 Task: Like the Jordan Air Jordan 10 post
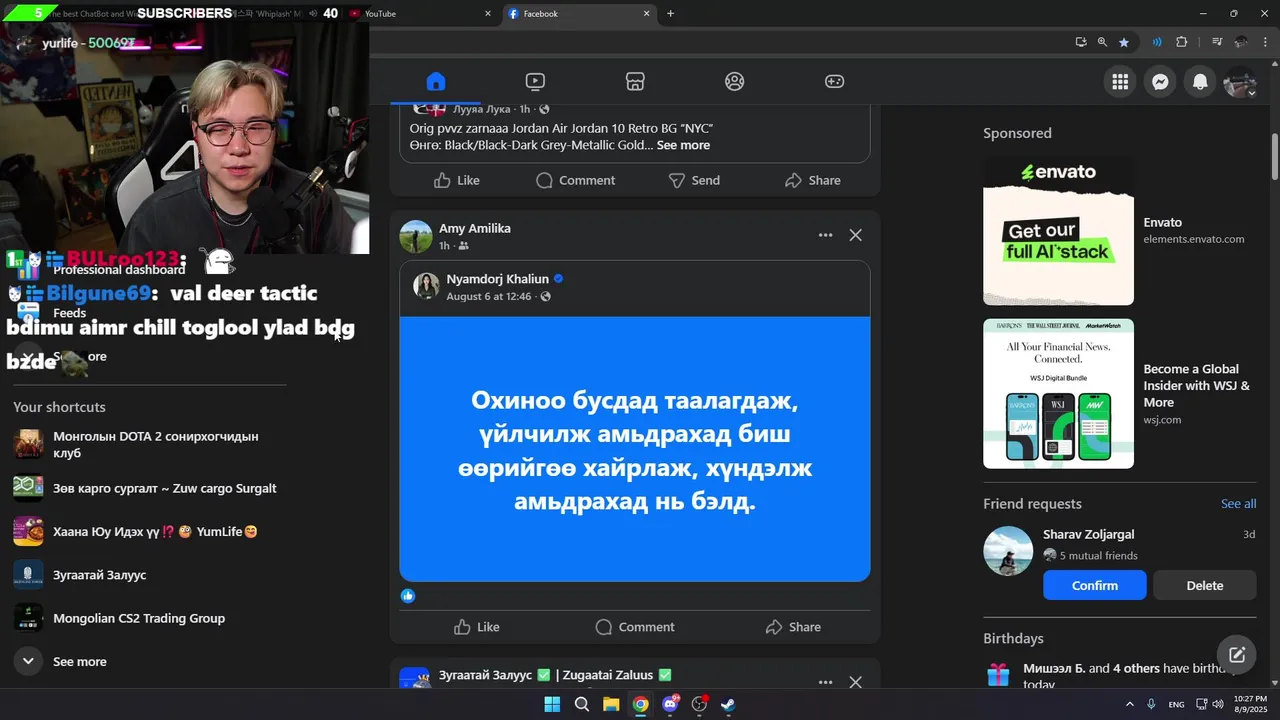pos(457,180)
